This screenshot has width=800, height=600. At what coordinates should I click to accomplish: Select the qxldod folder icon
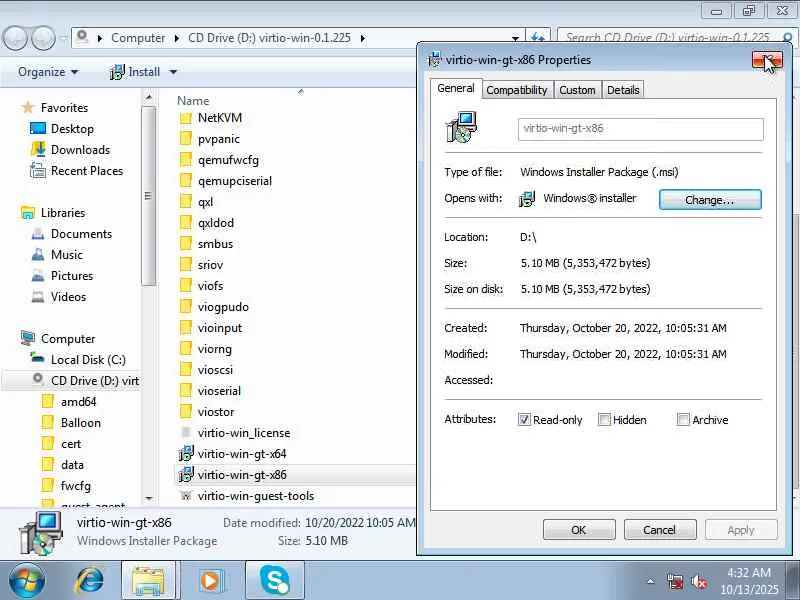pos(186,222)
